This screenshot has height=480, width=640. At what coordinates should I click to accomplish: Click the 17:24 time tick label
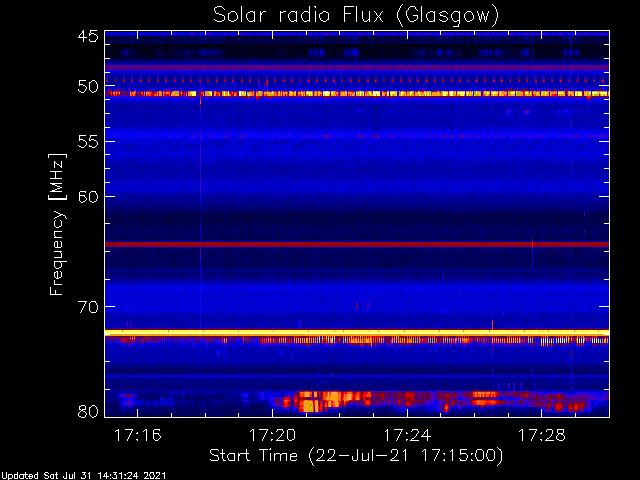(407, 436)
